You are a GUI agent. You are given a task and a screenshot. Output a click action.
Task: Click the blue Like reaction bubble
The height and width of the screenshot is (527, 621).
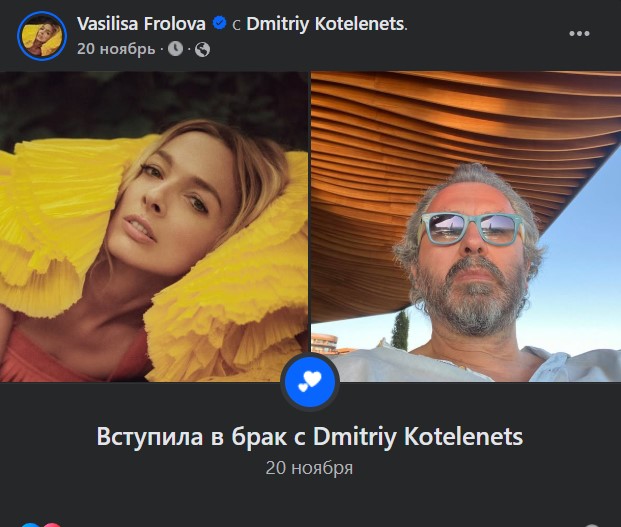click(x=31, y=525)
